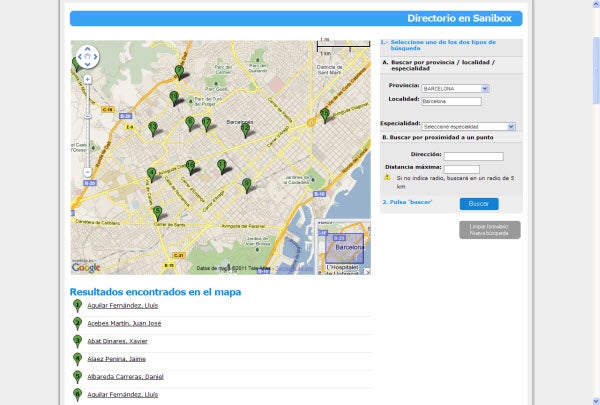Image resolution: width=600 pixels, height=405 pixels.
Task: Click result list pin icon number 4
Action: (77, 359)
